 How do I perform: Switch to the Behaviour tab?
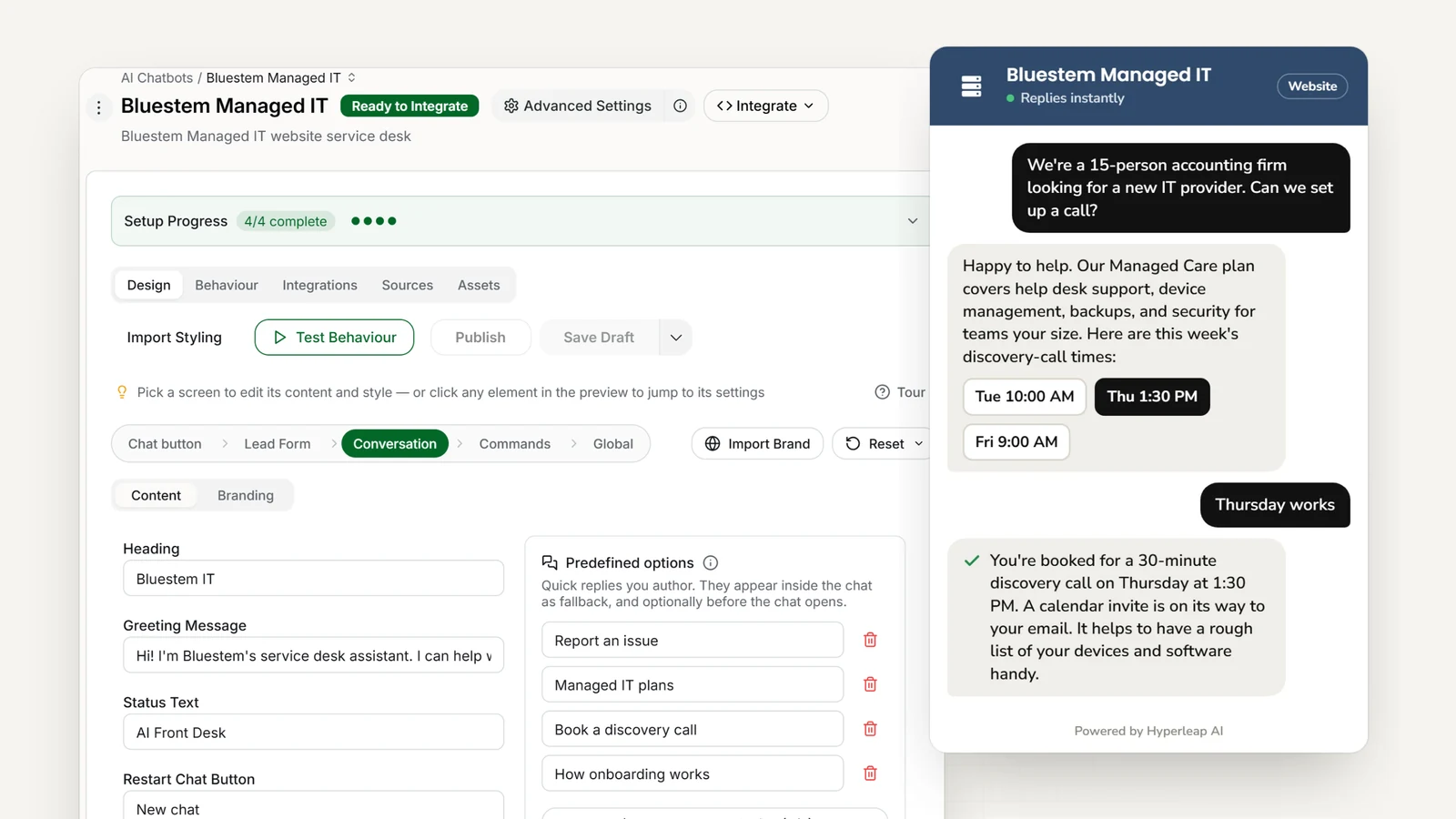pyautogui.click(x=227, y=285)
